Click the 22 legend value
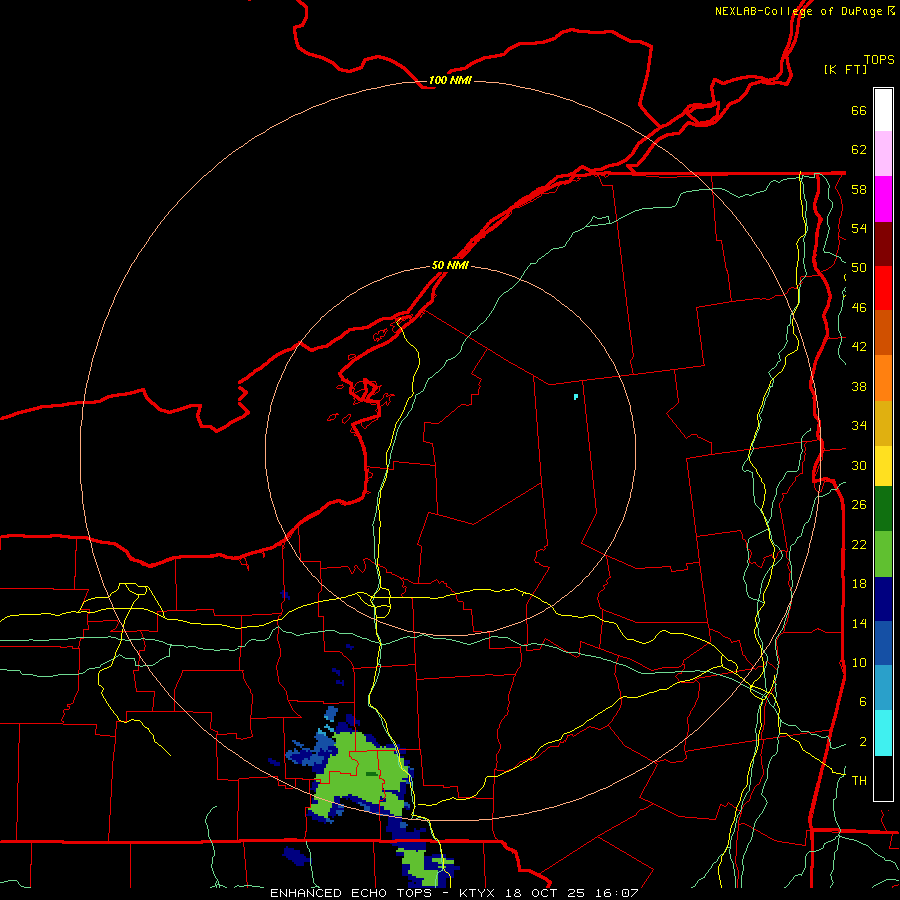This screenshot has width=900, height=900. click(x=859, y=544)
